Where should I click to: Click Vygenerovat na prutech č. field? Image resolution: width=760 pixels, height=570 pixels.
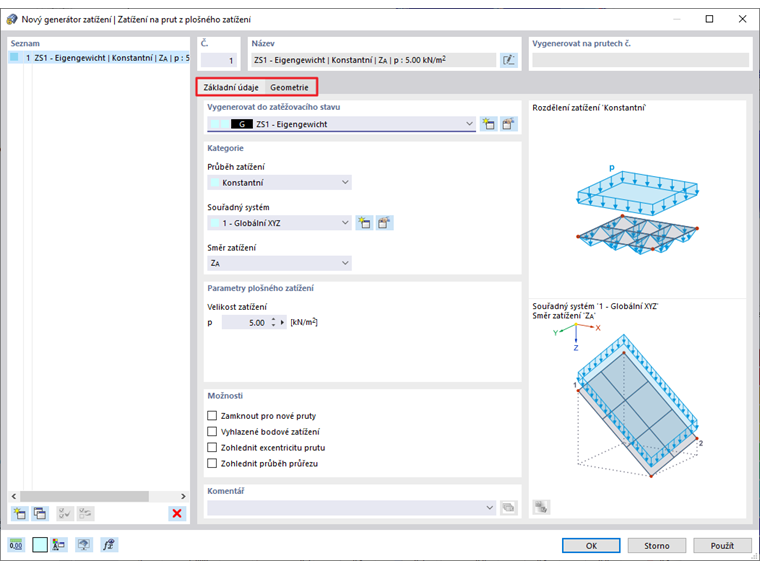(640, 60)
